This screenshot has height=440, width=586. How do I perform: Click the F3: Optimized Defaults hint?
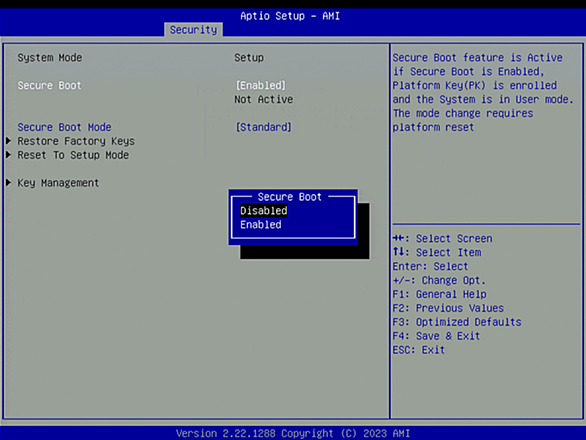click(x=457, y=322)
